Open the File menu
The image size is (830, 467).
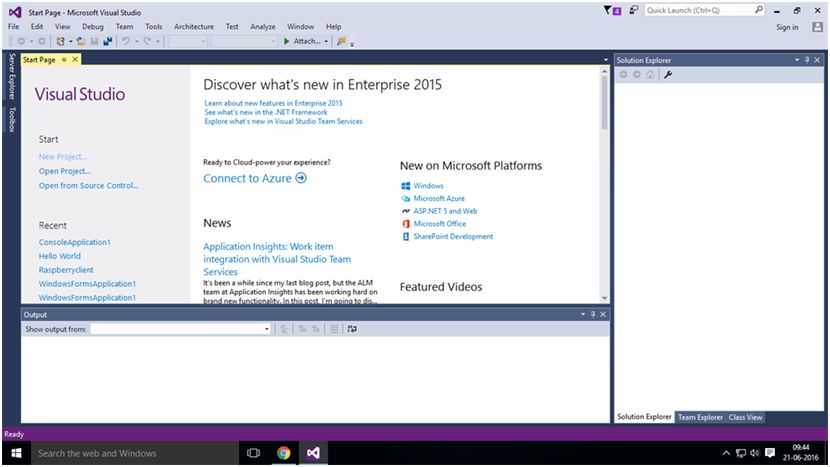pyautogui.click(x=13, y=26)
